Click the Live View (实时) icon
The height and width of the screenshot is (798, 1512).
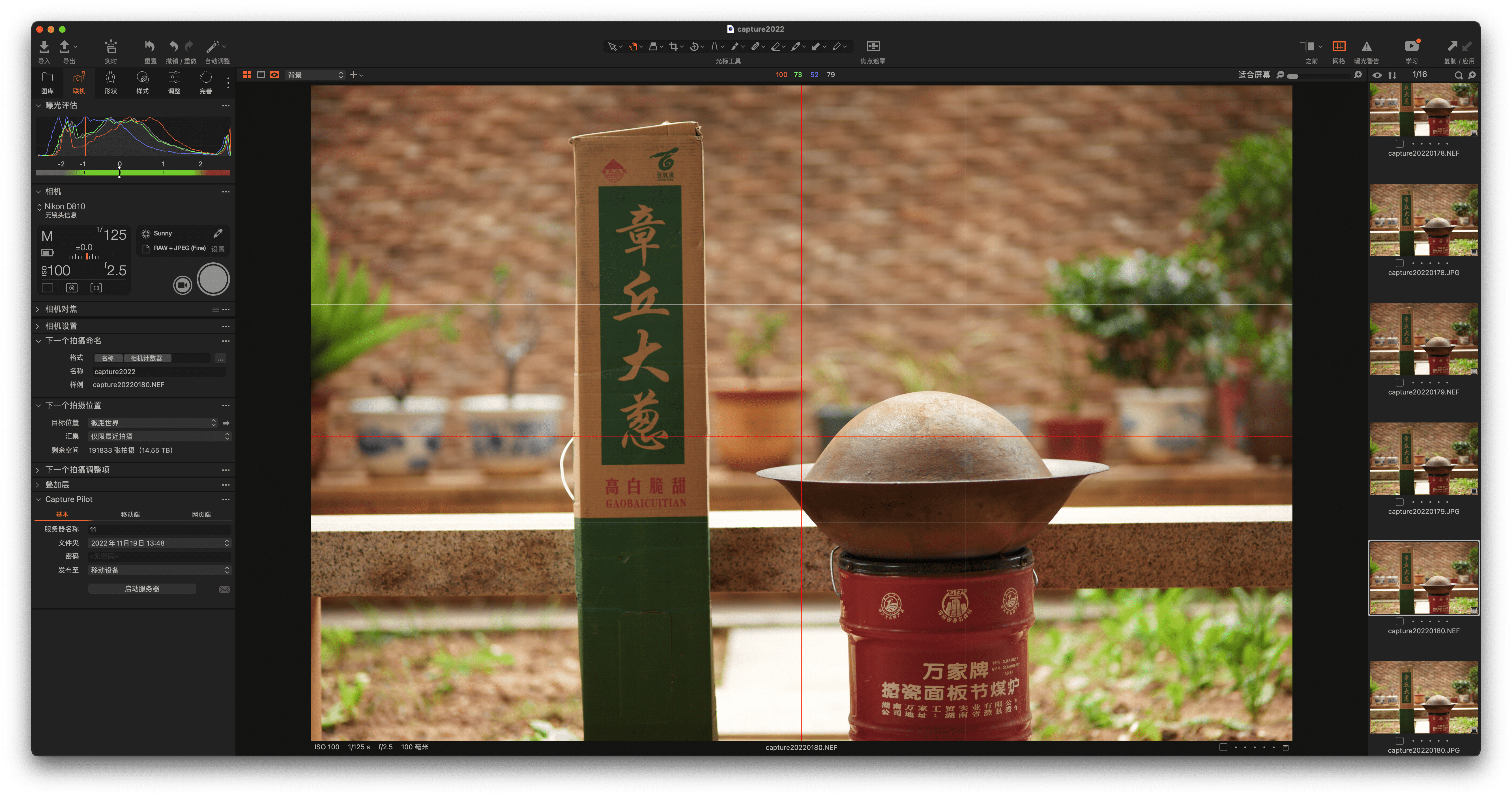(x=110, y=46)
